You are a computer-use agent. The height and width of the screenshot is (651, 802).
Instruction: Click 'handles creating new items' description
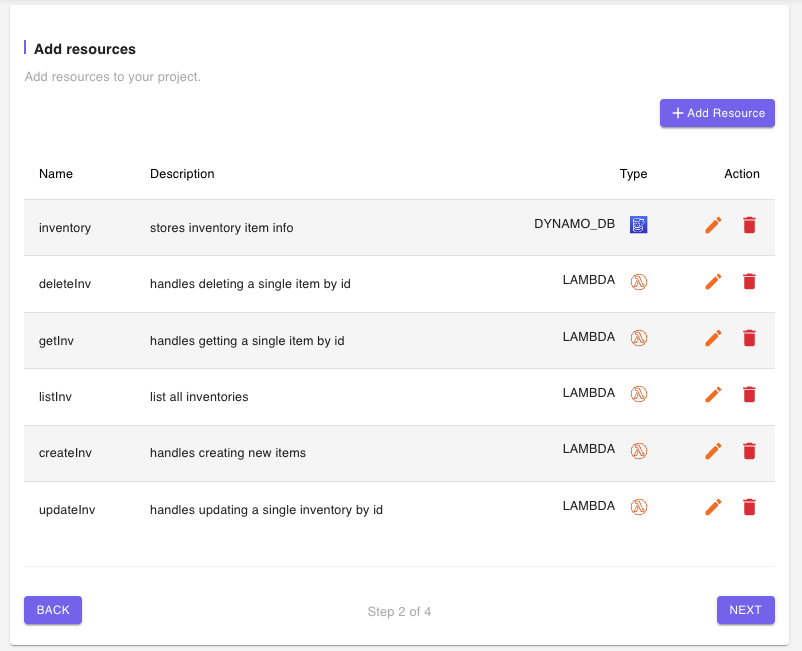228,453
